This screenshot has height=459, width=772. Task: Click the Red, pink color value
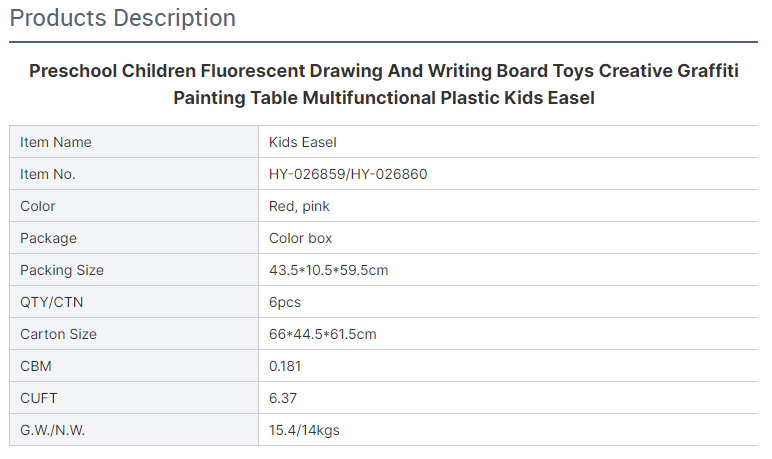[x=299, y=206]
